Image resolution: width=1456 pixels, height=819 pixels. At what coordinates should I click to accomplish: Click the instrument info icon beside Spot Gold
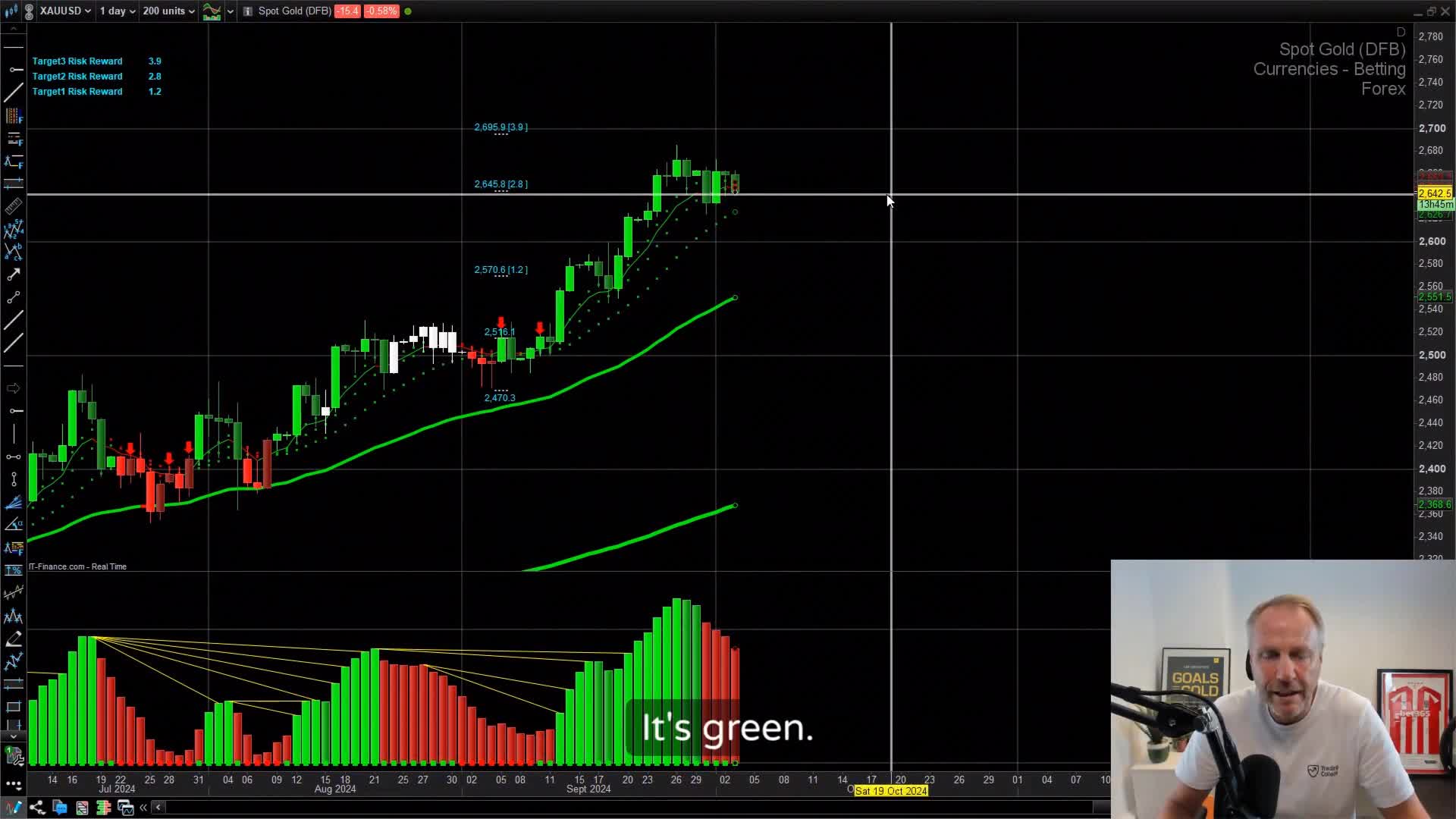pyautogui.click(x=246, y=11)
